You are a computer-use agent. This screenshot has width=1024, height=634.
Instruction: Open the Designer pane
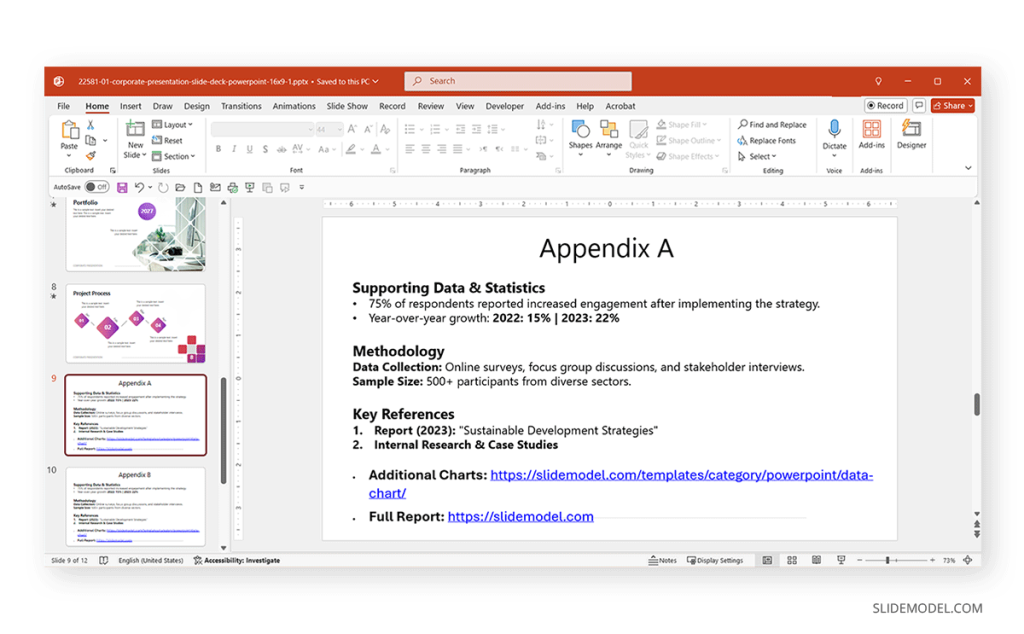click(x=911, y=133)
